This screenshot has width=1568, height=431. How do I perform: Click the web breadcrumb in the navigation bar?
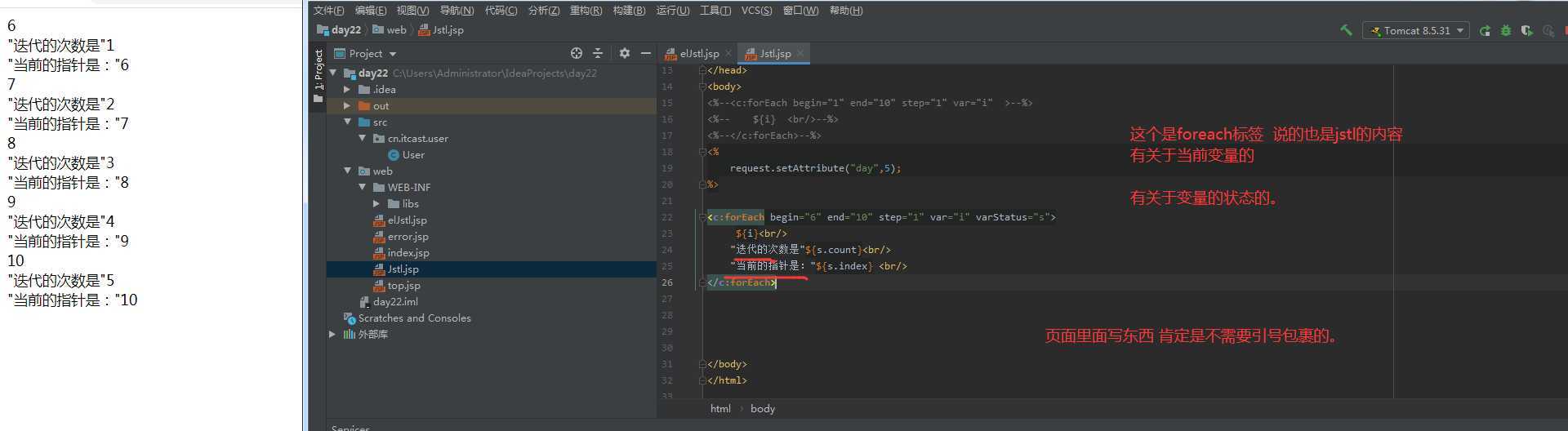click(x=396, y=30)
